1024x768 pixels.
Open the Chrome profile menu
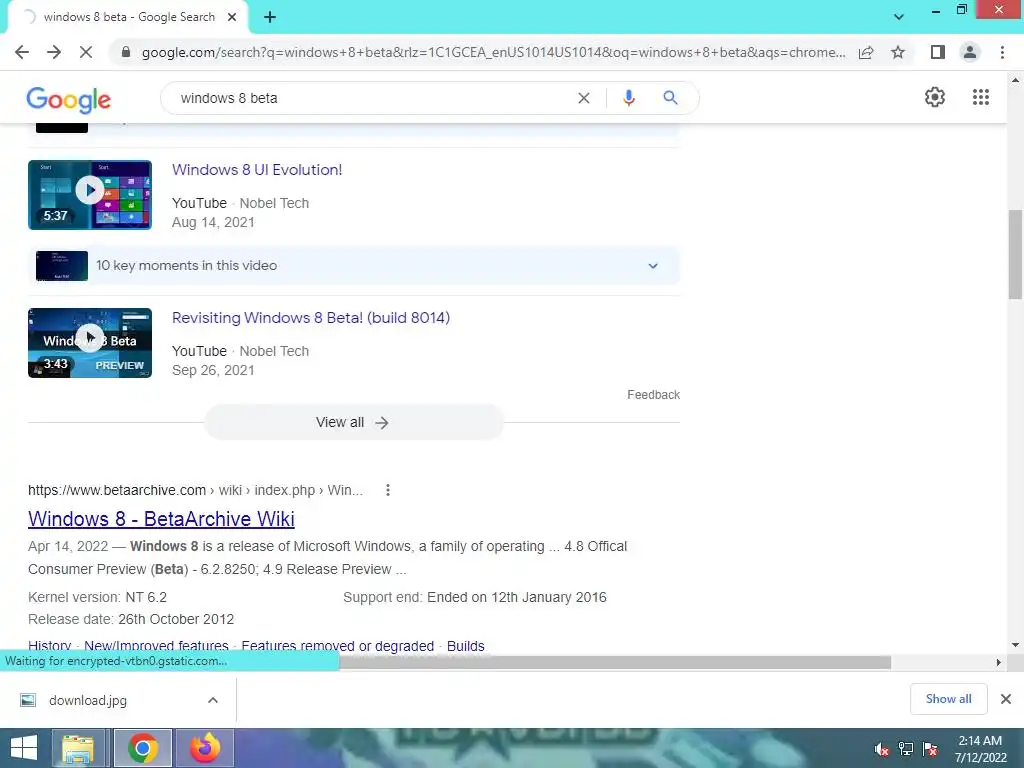[970, 52]
